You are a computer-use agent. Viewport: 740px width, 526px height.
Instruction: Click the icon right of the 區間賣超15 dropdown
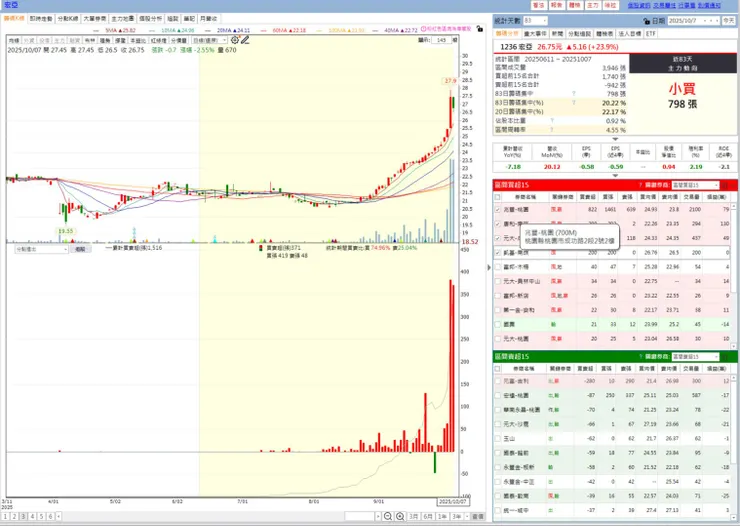(x=724, y=357)
